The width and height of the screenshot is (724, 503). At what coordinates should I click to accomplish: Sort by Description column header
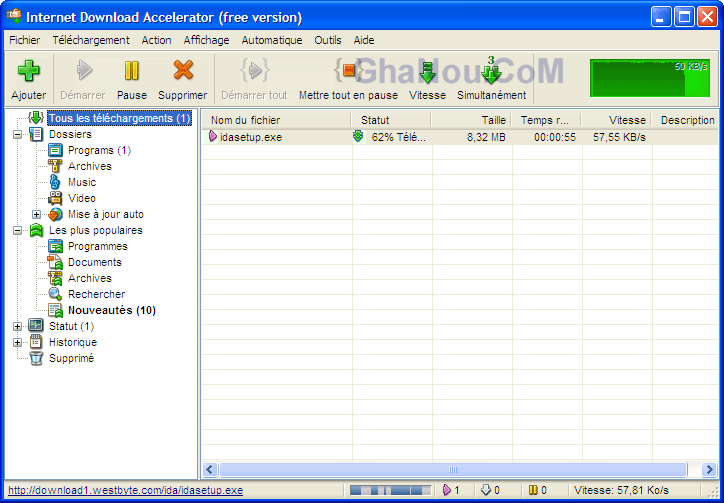tap(685, 120)
